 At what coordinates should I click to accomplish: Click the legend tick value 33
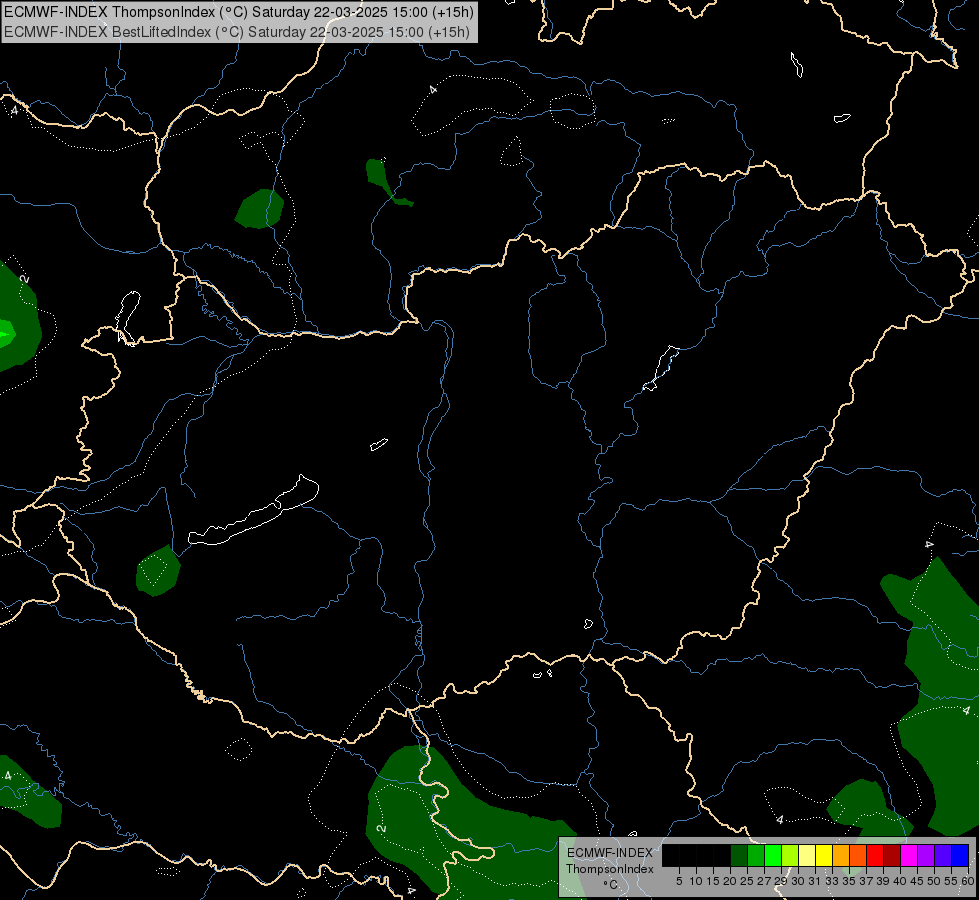tap(832, 881)
